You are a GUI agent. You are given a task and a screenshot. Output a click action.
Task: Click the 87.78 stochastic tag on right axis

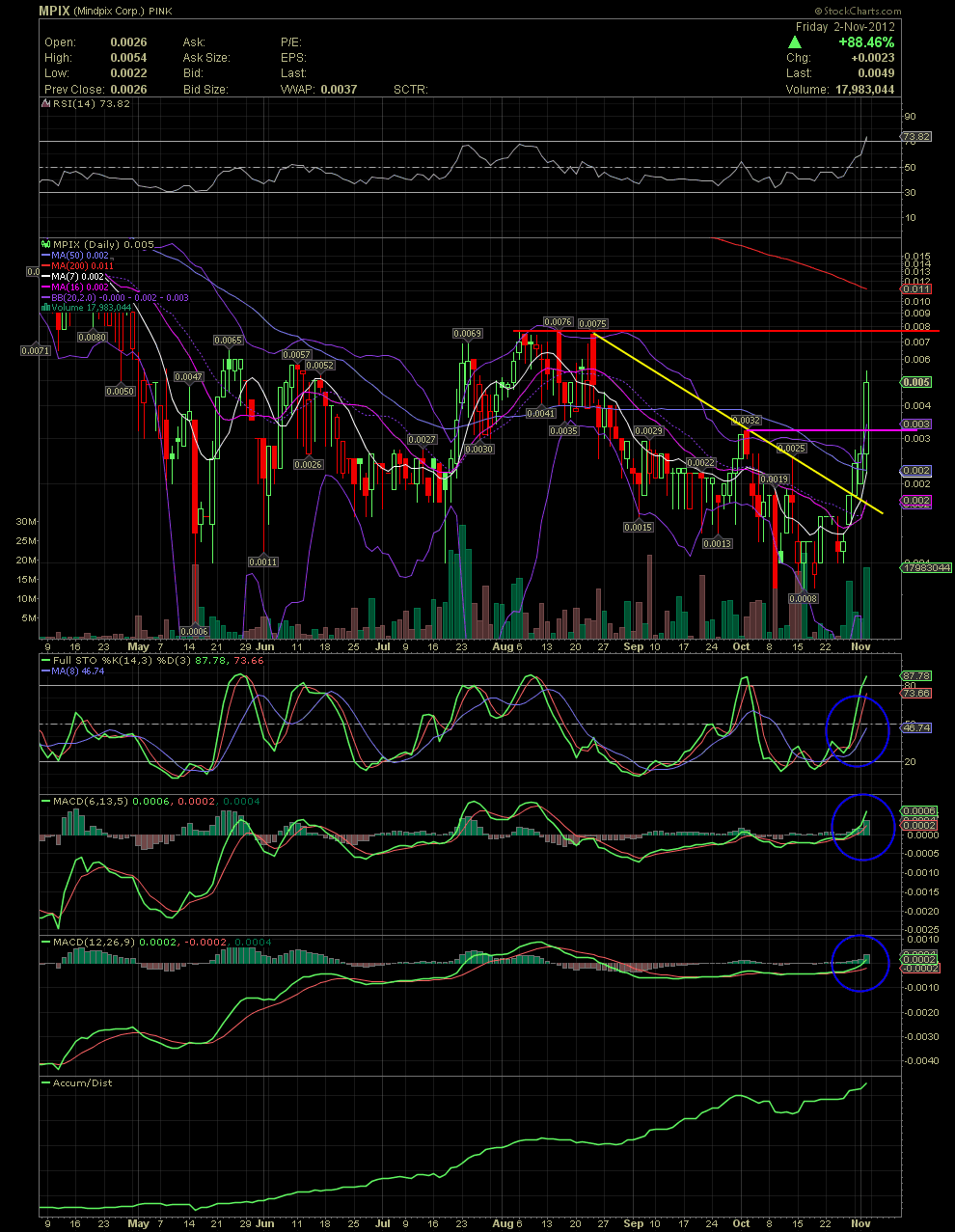click(916, 675)
